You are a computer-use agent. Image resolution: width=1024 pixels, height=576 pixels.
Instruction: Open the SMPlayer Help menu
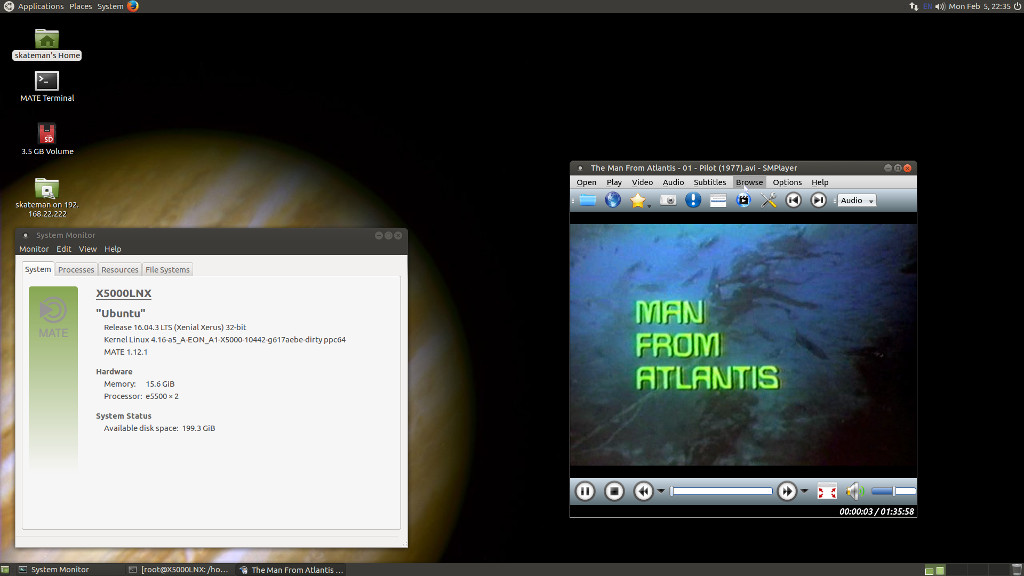tap(820, 182)
